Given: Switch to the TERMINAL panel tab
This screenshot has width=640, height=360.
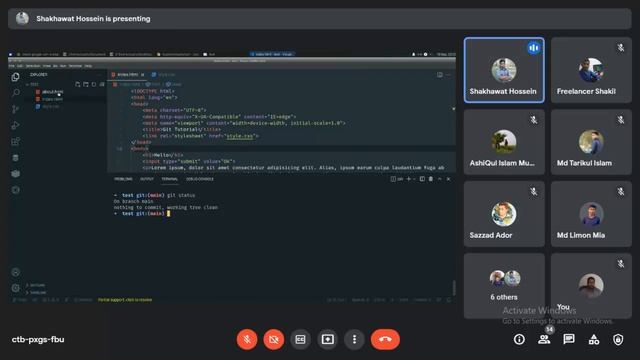Looking at the screenshot, I should tap(169, 179).
